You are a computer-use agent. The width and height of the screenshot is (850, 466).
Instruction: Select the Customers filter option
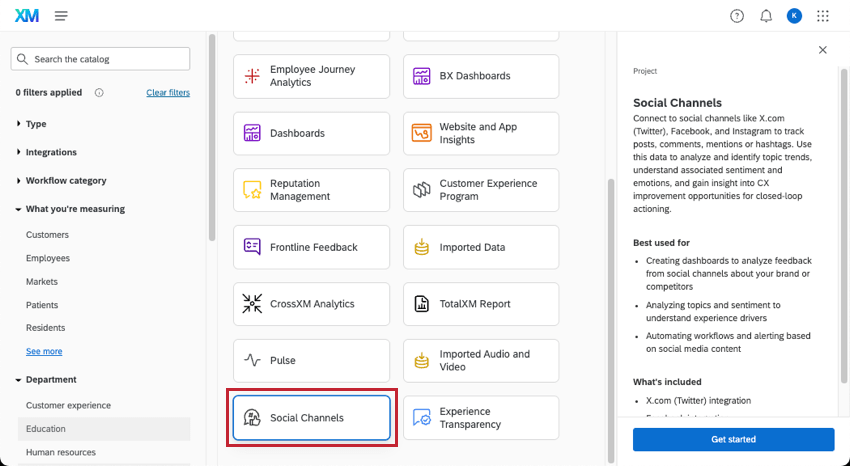(47, 235)
